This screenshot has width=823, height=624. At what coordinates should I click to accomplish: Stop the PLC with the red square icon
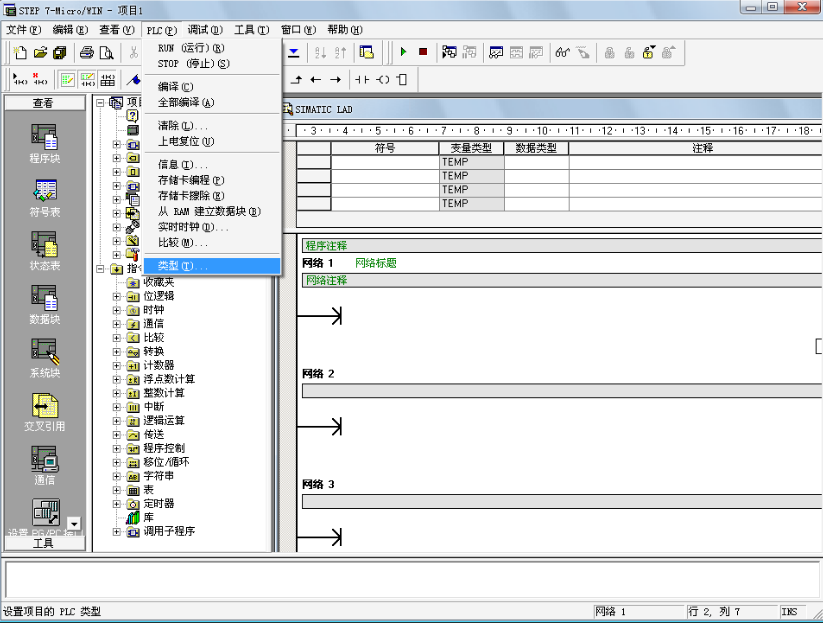pos(423,52)
